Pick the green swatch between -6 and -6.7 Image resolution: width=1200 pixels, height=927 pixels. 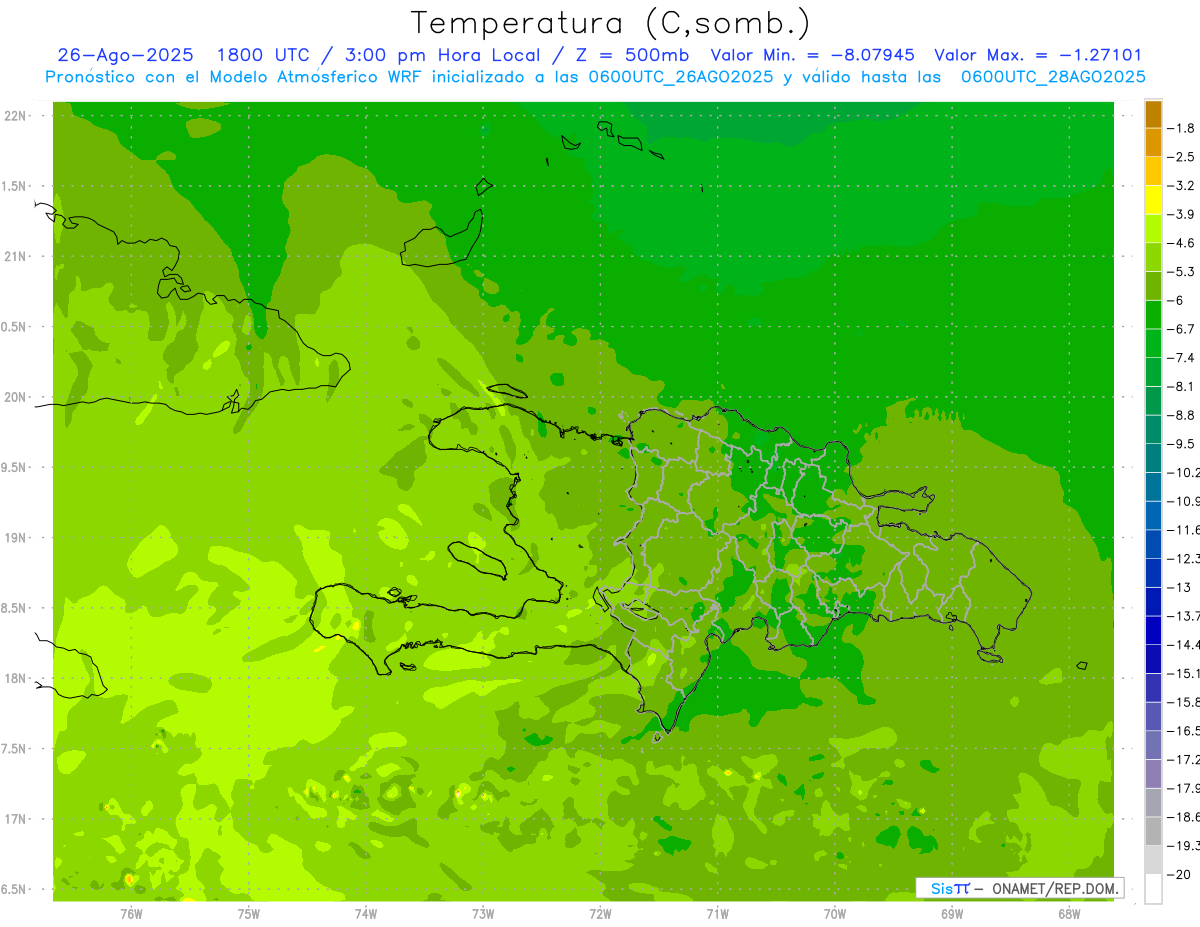click(x=1153, y=315)
